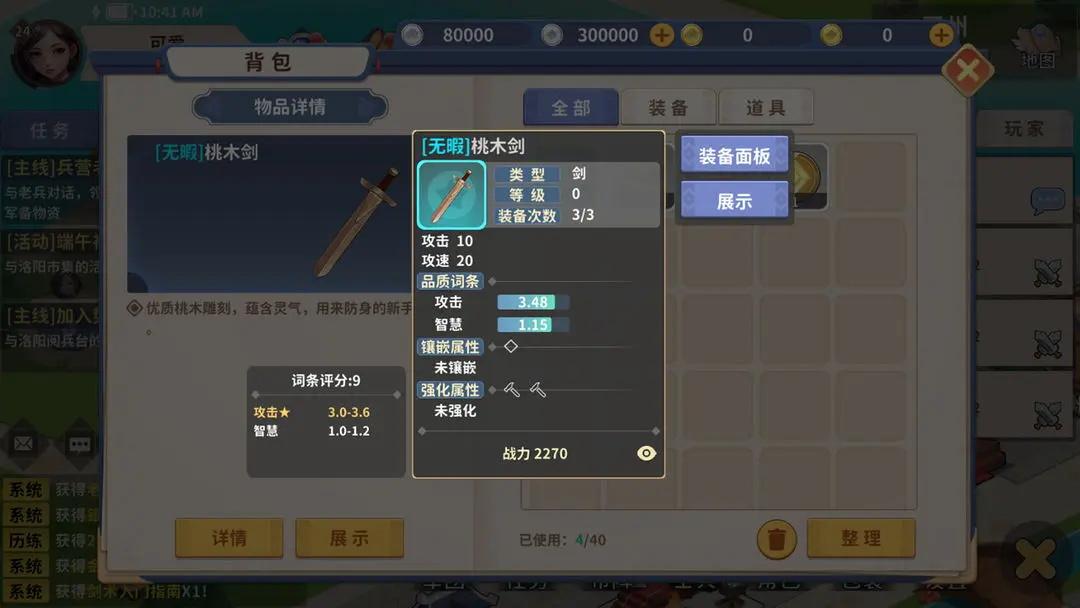The width and height of the screenshot is (1080, 608).
Task: Click the 攻击 3.48 quality bar
Action: coord(532,302)
